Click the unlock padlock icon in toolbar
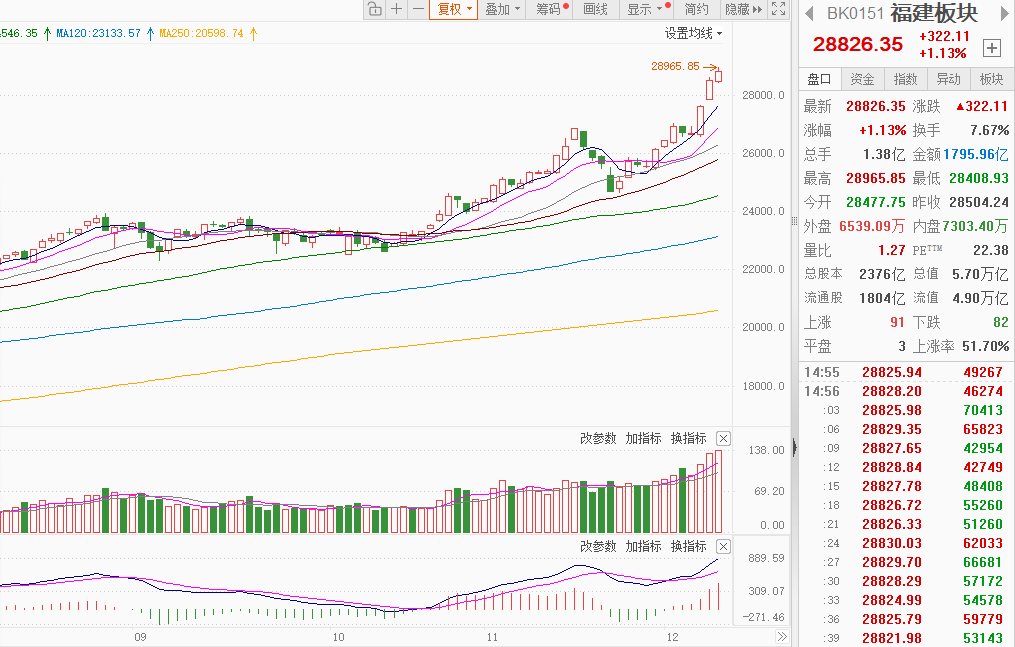This screenshot has height=647, width=1015. click(x=375, y=9)
